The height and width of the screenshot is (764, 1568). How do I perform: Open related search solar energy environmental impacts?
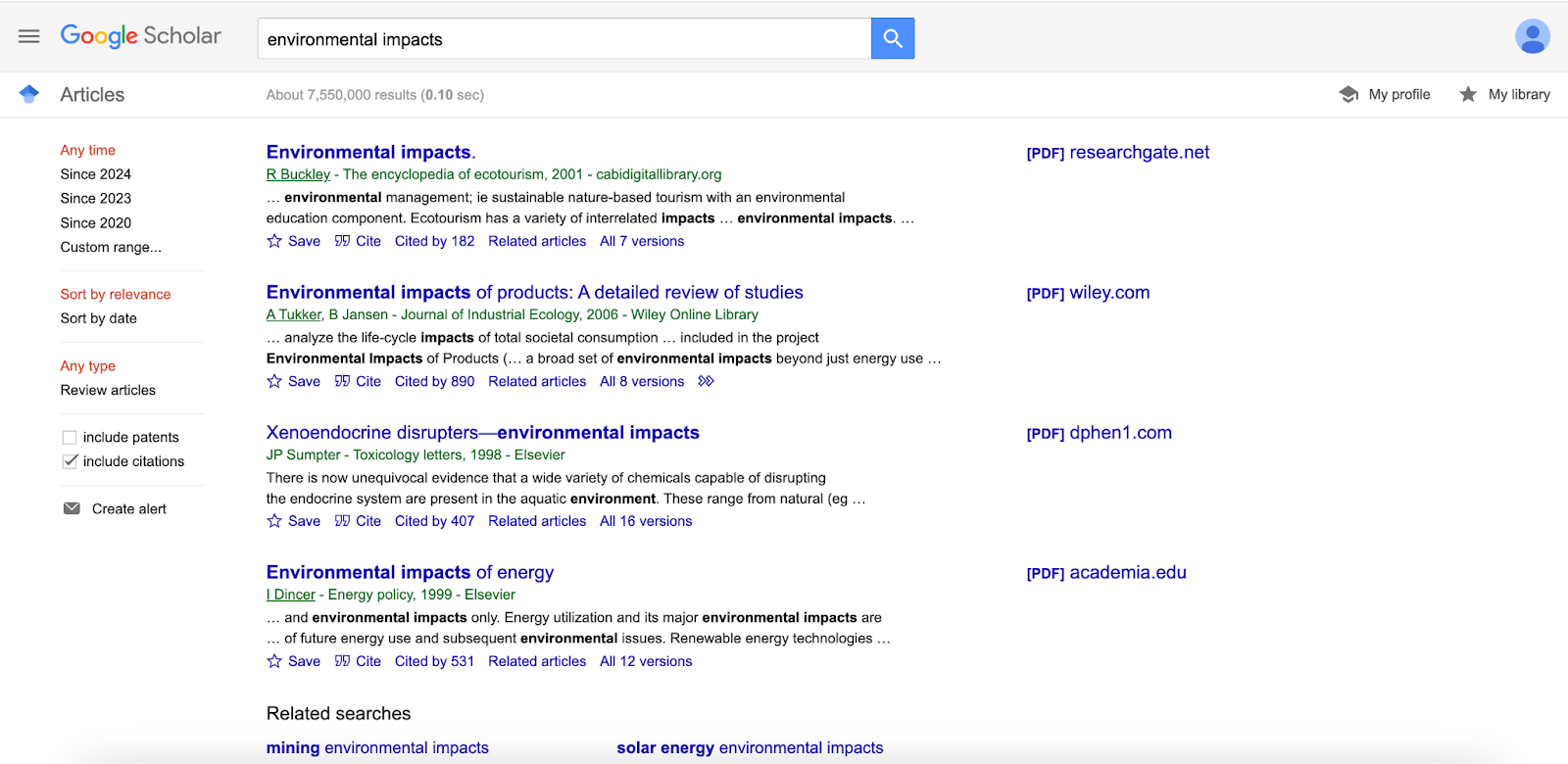[750, 747]
